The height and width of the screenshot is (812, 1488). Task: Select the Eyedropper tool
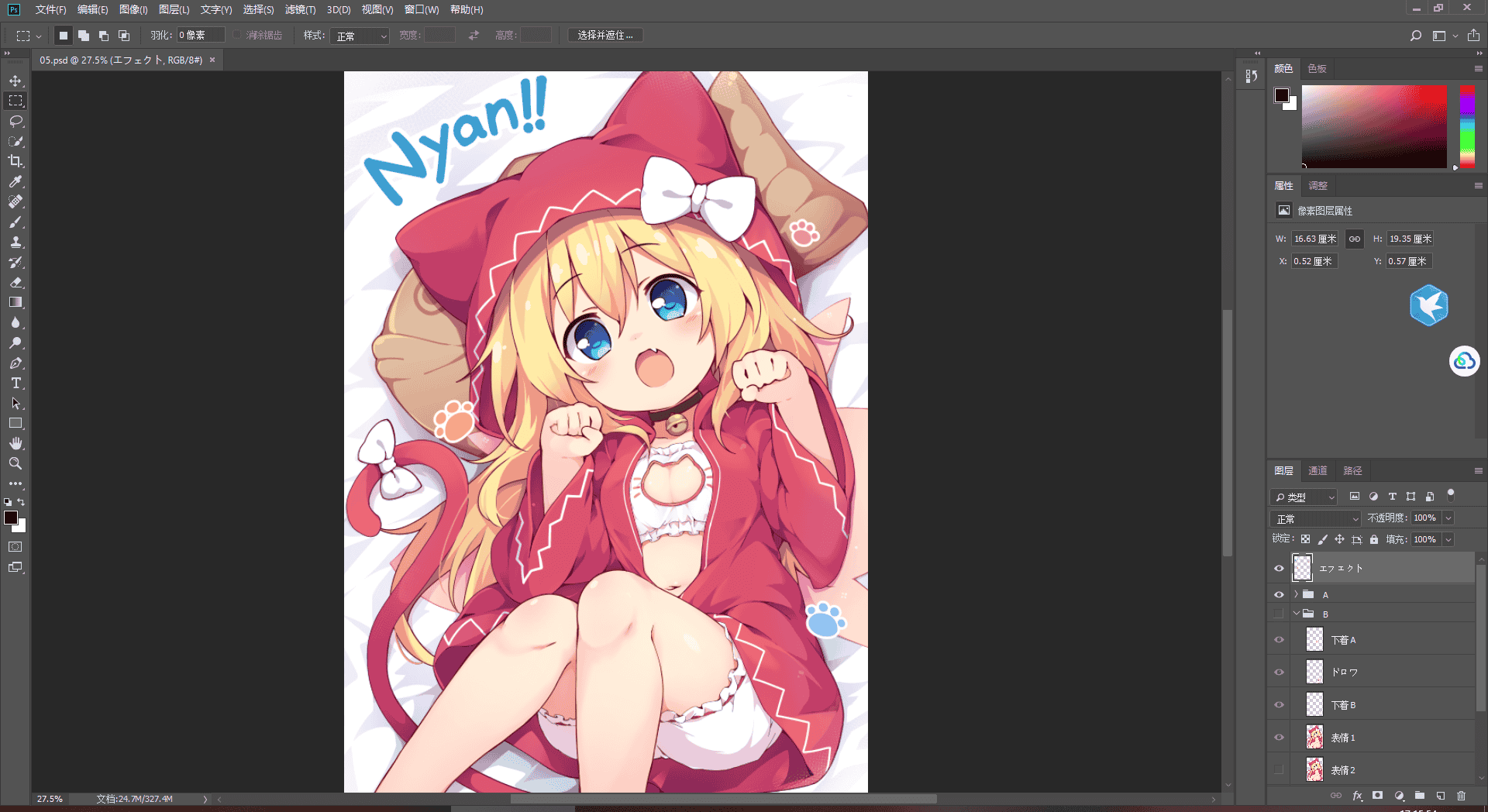(15, 181)
